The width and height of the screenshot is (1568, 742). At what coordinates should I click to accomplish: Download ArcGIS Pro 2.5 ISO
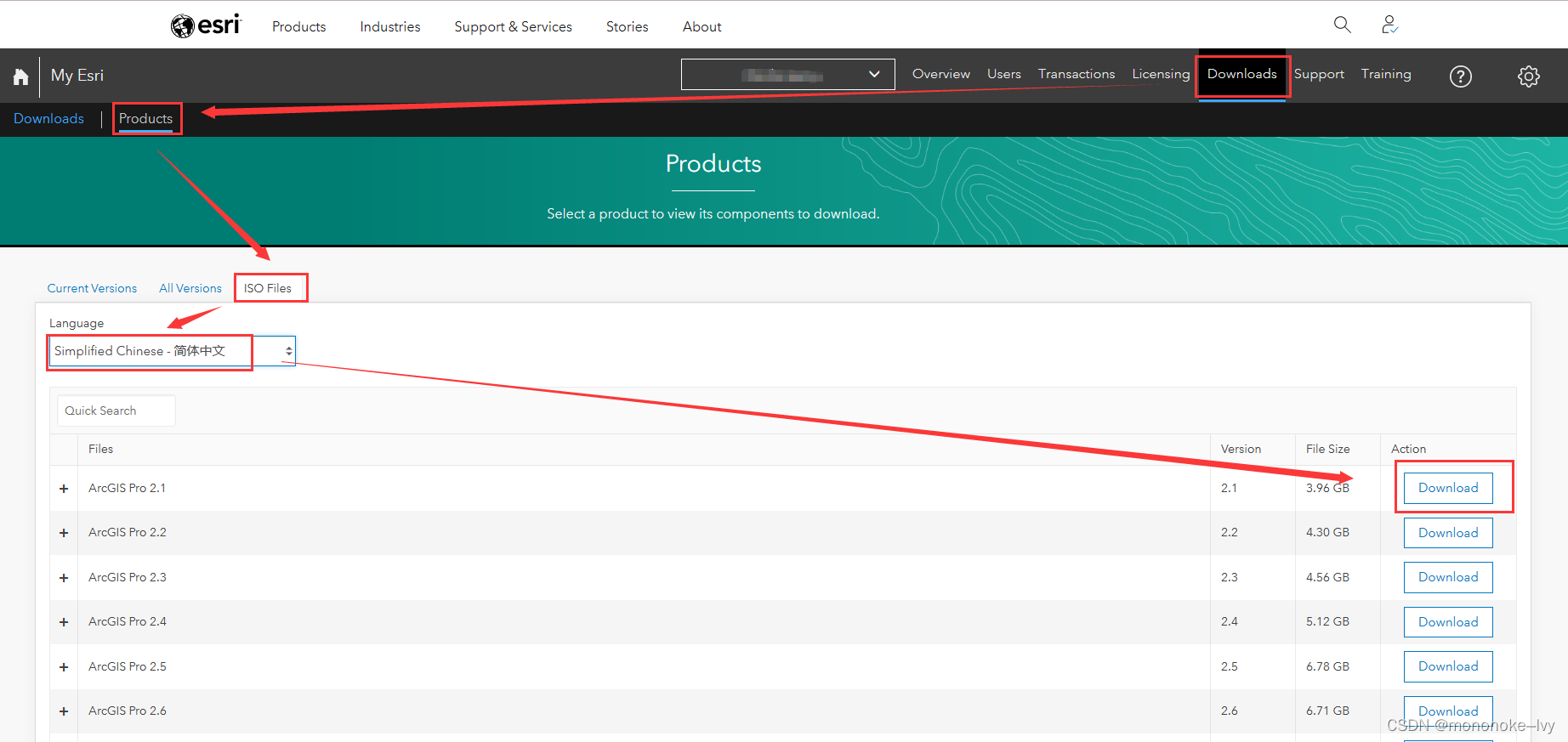pos(1448,666)
